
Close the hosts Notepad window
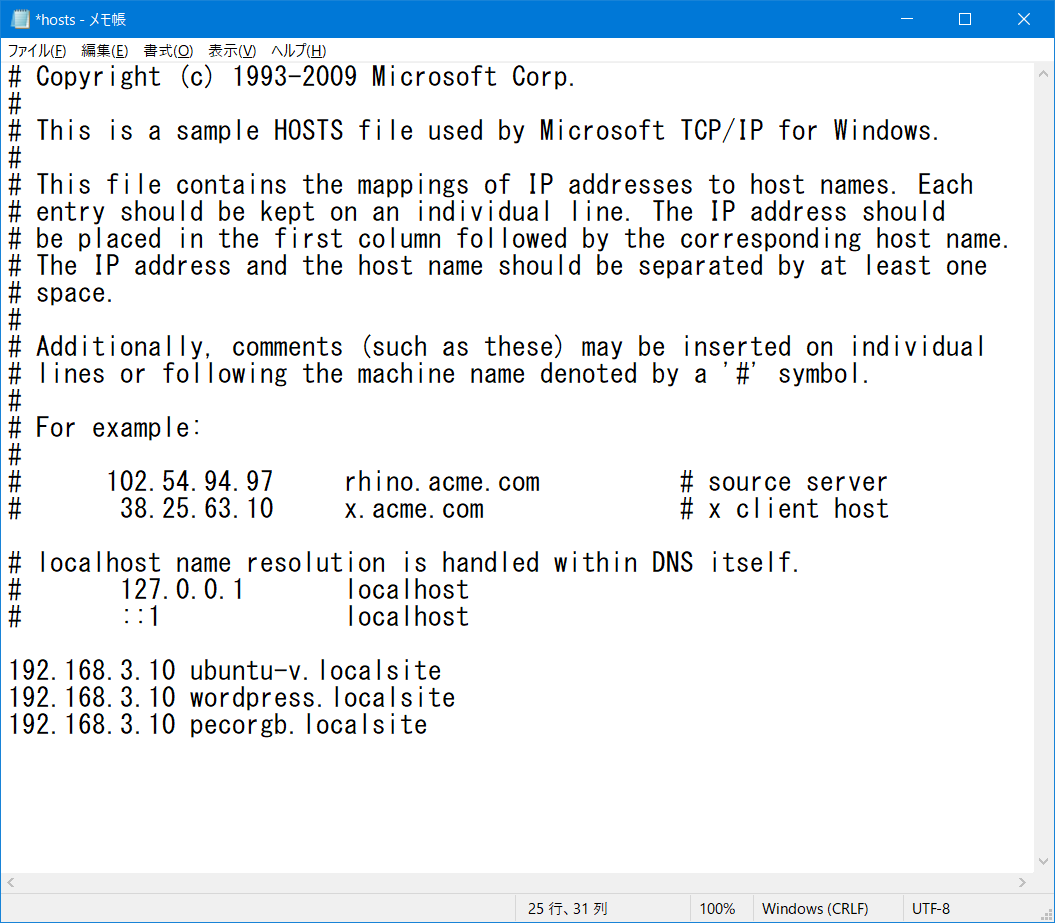click(x=1023, y=19)
